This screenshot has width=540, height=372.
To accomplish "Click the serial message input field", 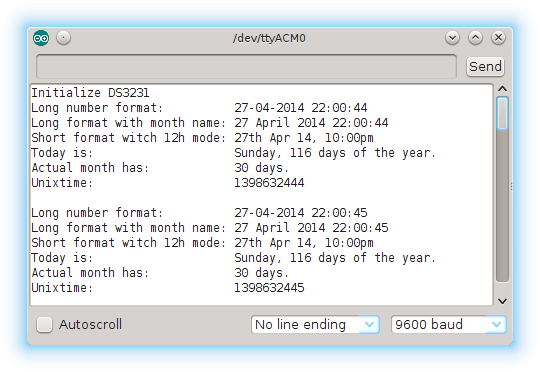I will pos(247,66).
